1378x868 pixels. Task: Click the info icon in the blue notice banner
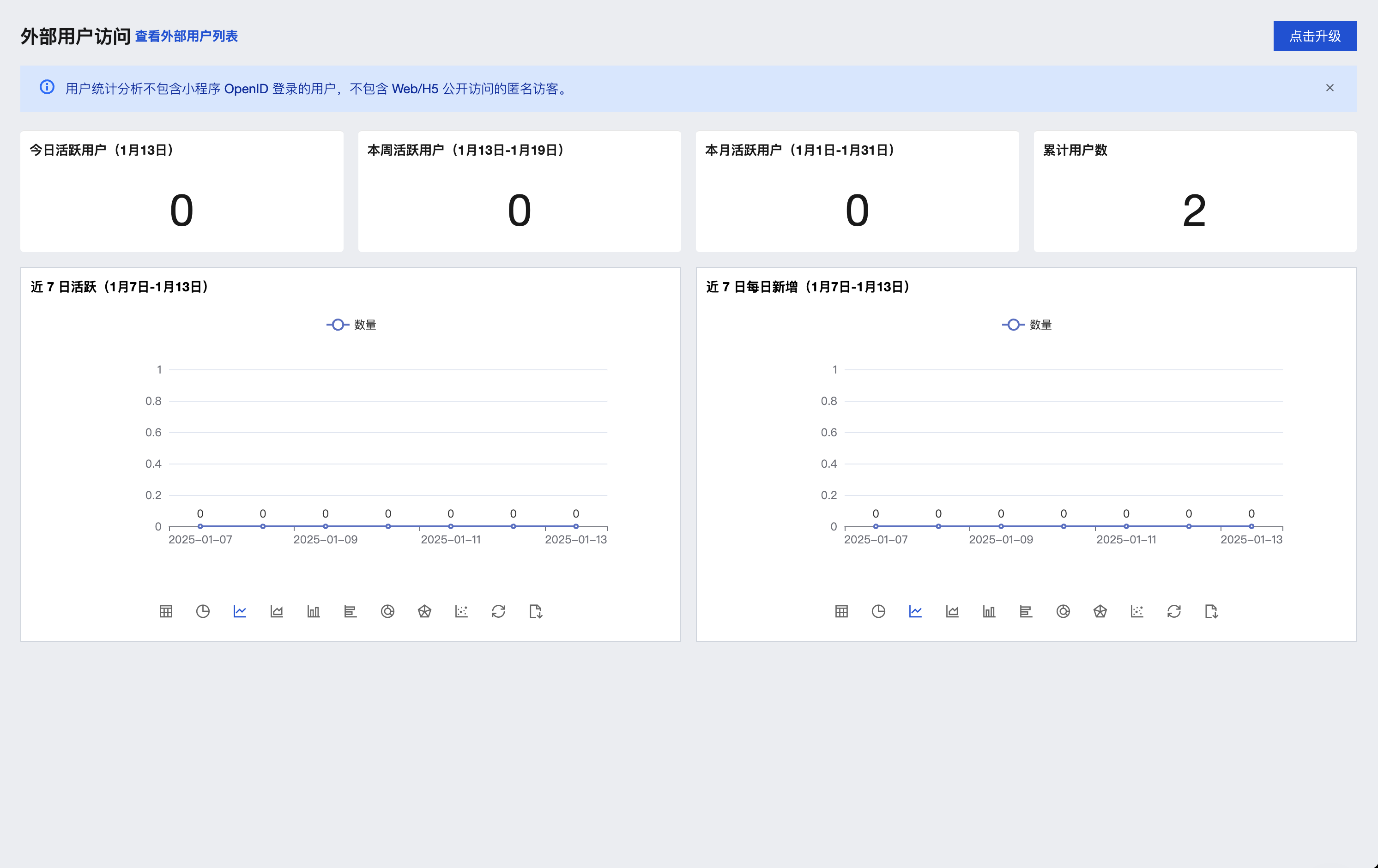47,87
